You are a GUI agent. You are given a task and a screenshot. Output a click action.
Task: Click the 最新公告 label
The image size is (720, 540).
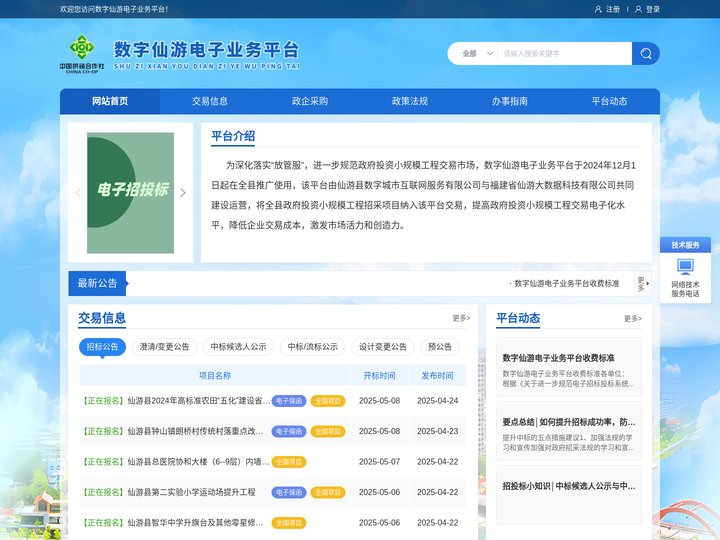97,283
